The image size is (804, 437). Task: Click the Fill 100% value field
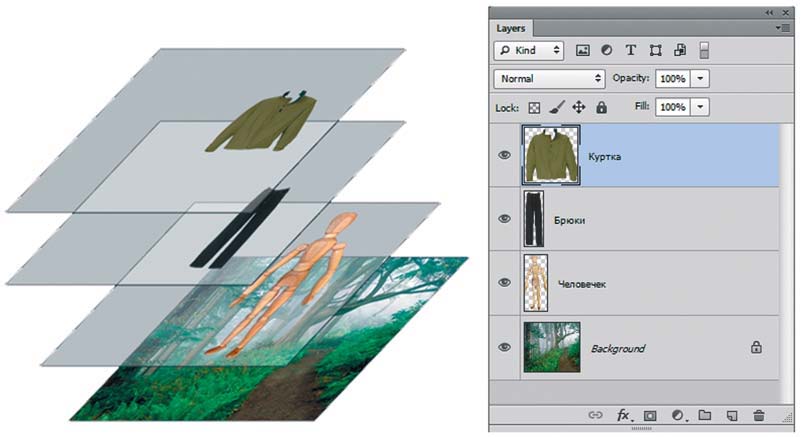(672, 107)
